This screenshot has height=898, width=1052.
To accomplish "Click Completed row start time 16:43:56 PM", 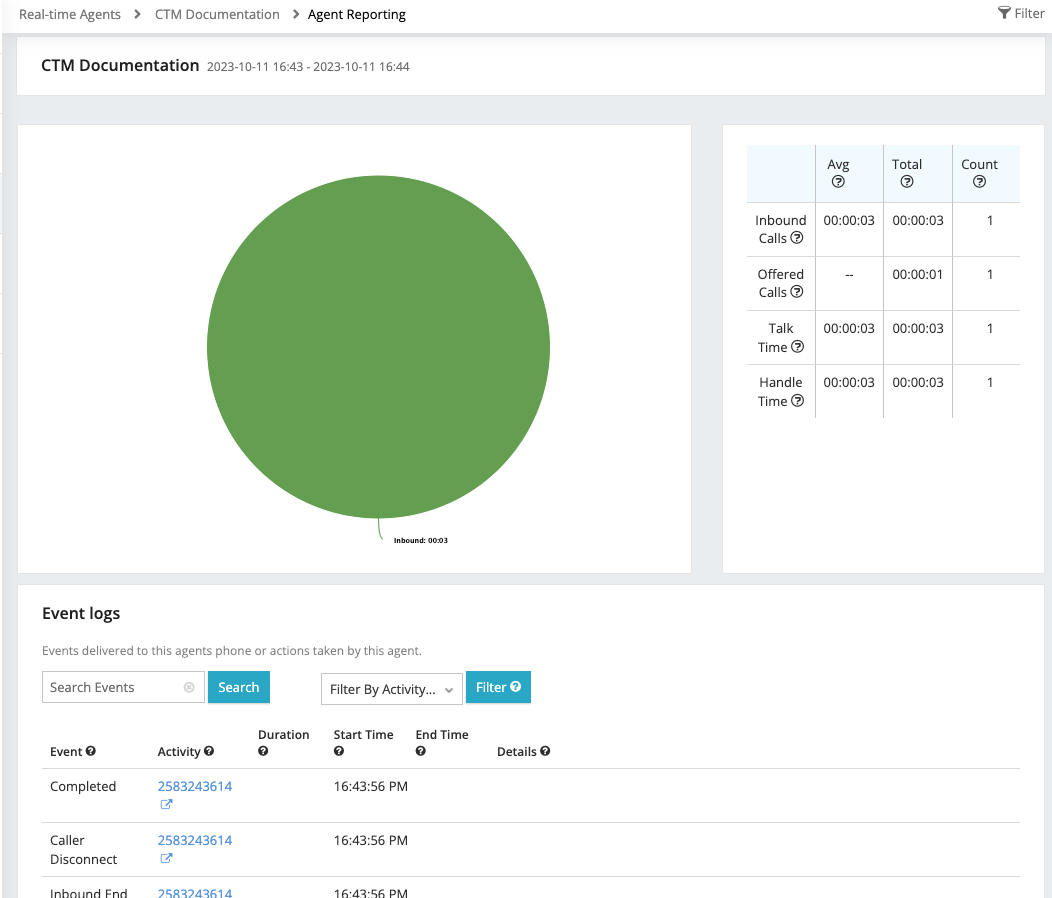I will pyautogui.click(x=371, y=786).
